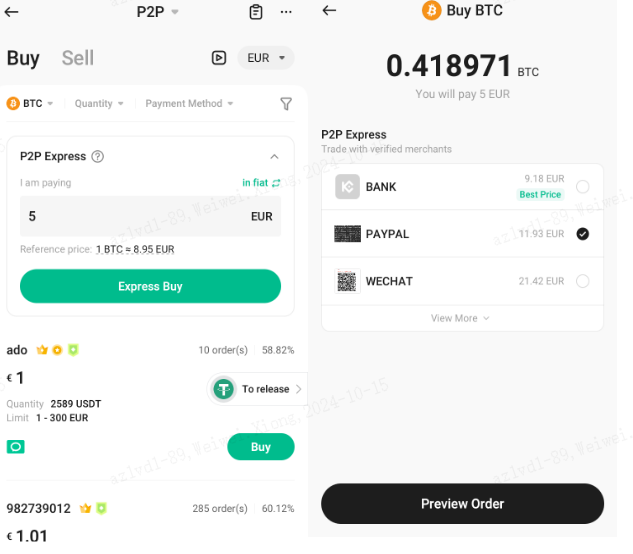Viewport: 633px width, 554px height.
Task: Collapse the P2P Express panel chevron
Action: click(275, 156)
